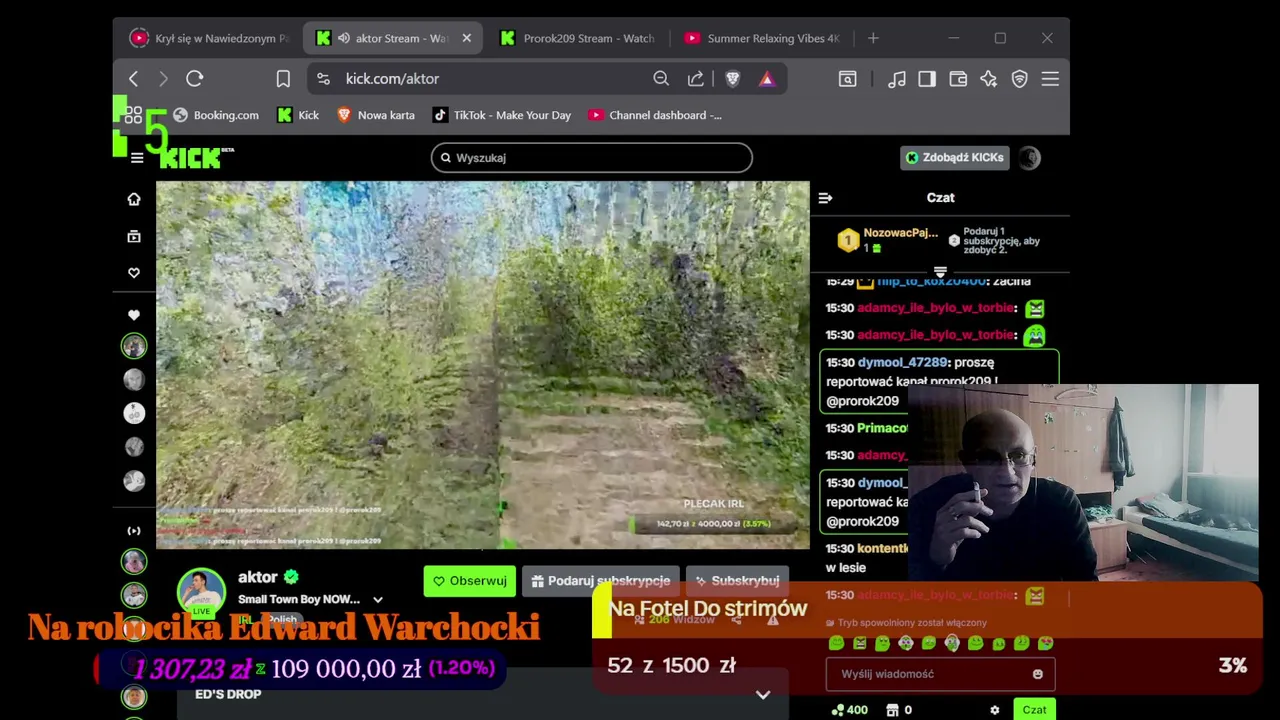This screenshot has height=720, width=1280.
Task: Click the dymool_47289 username in chat
Action: (x=902, y=362)
